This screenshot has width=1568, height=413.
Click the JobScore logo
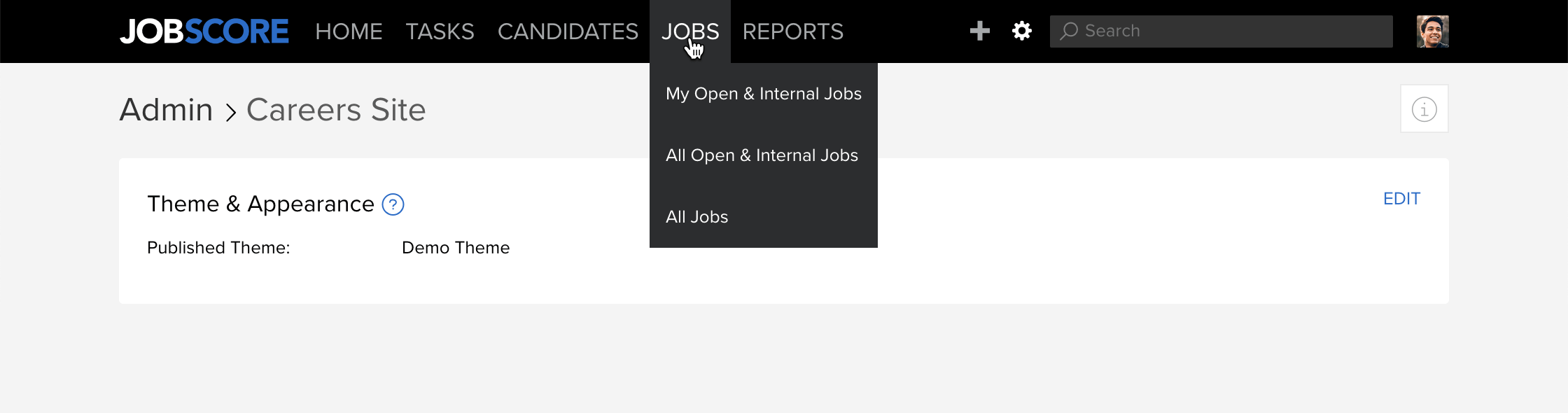pyautogui.click(x=204, y=31)
